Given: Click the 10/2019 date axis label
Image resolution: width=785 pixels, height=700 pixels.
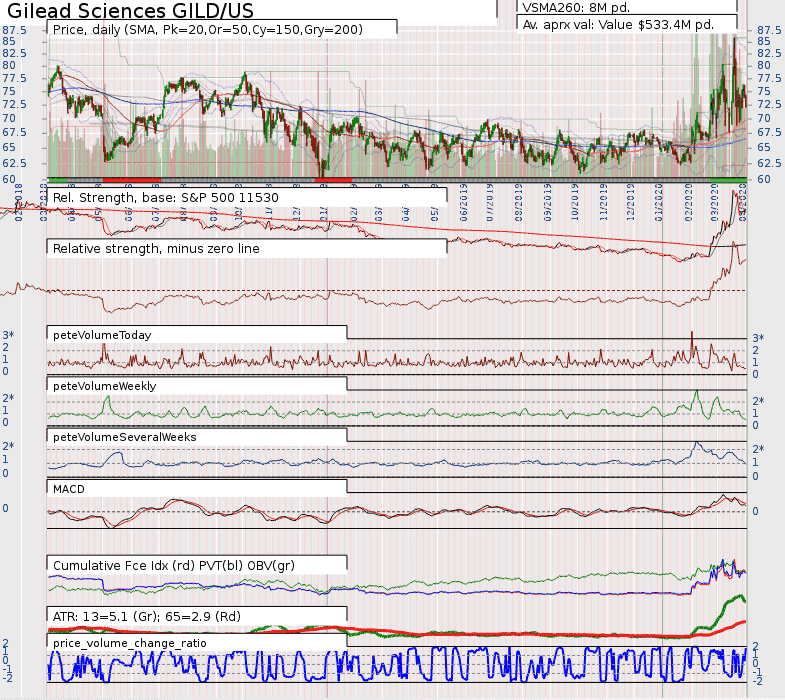Looking at the screenshot, I should (575, 203).
